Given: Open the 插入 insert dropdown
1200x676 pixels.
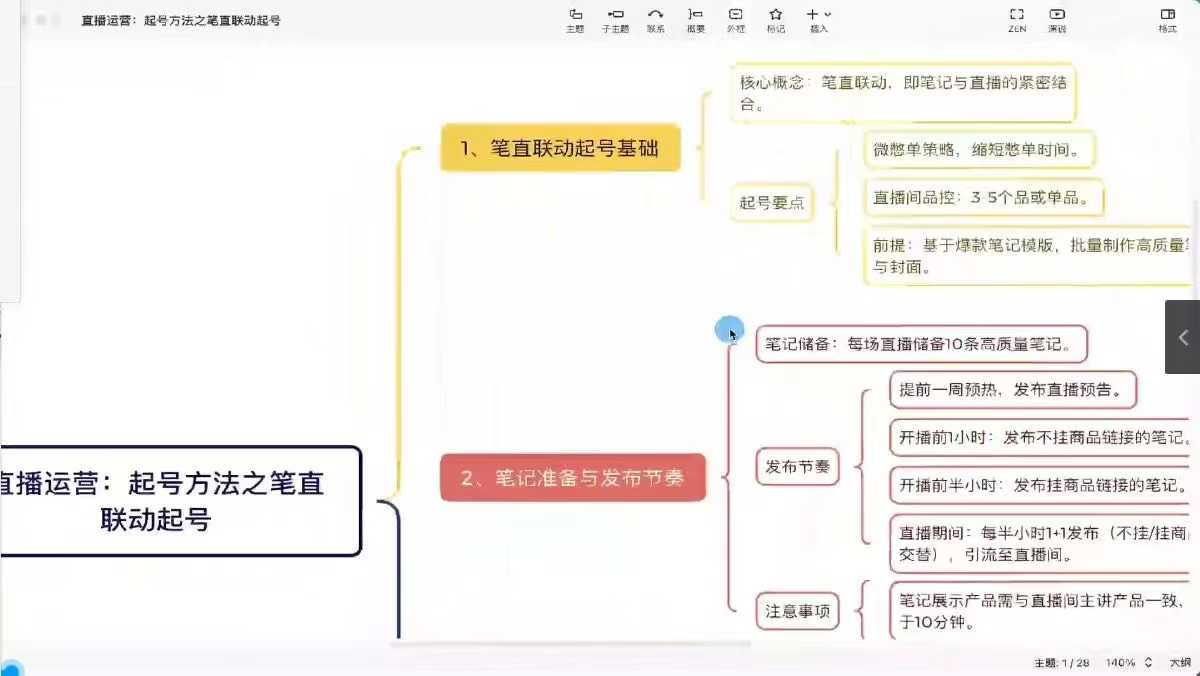Looking at the screenshot, I should tap(819, 19).
